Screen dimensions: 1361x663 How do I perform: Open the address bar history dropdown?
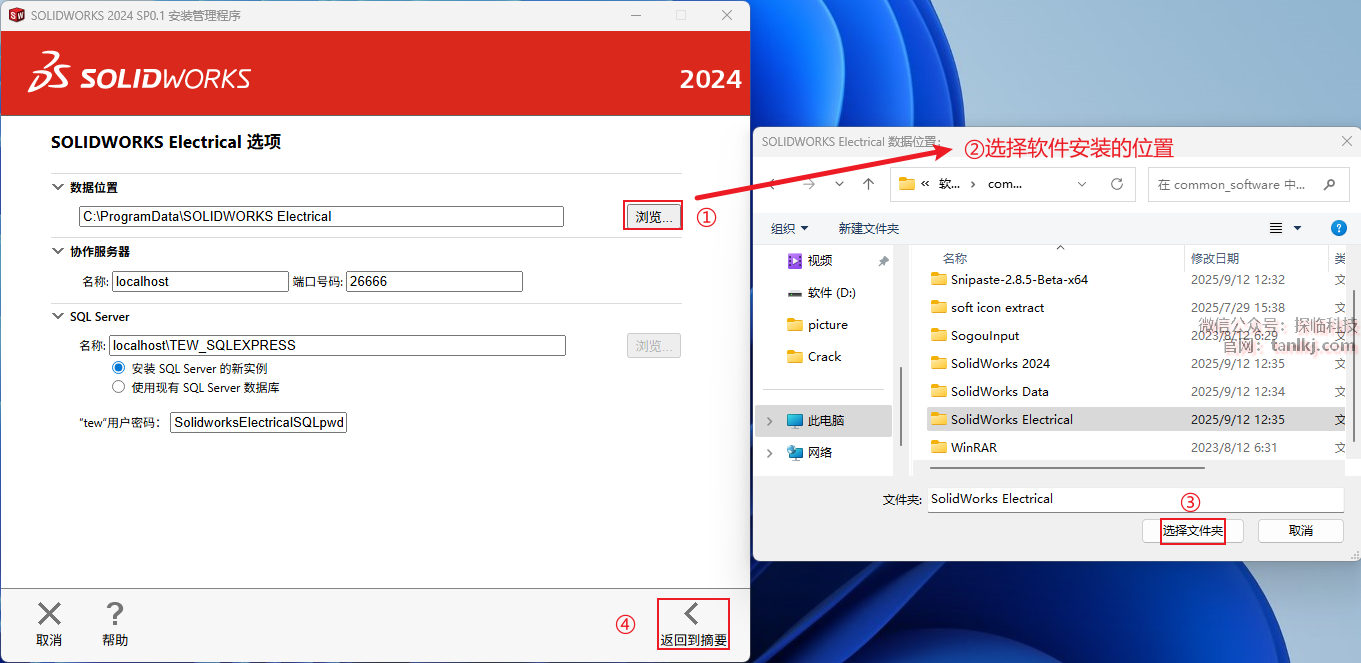pos(1082,184)
